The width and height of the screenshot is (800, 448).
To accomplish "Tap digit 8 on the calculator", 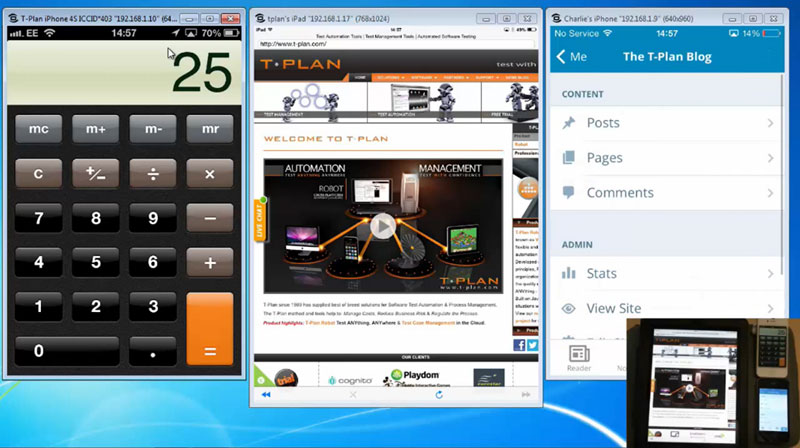I will coord(95,218).
